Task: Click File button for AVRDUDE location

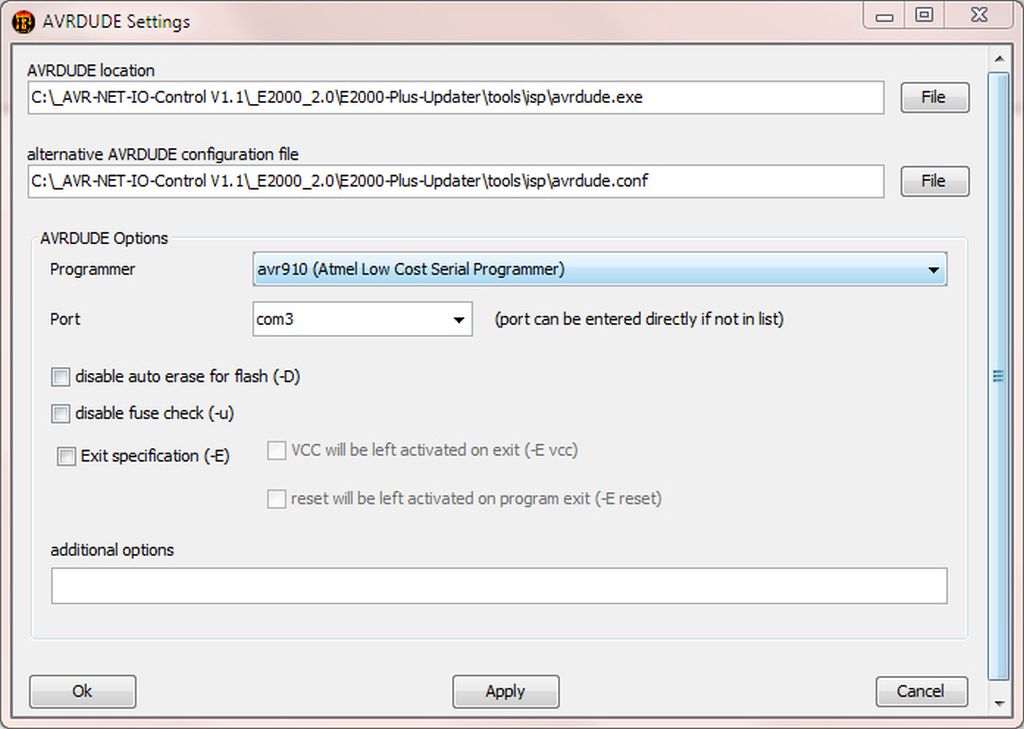Action: 934,97
